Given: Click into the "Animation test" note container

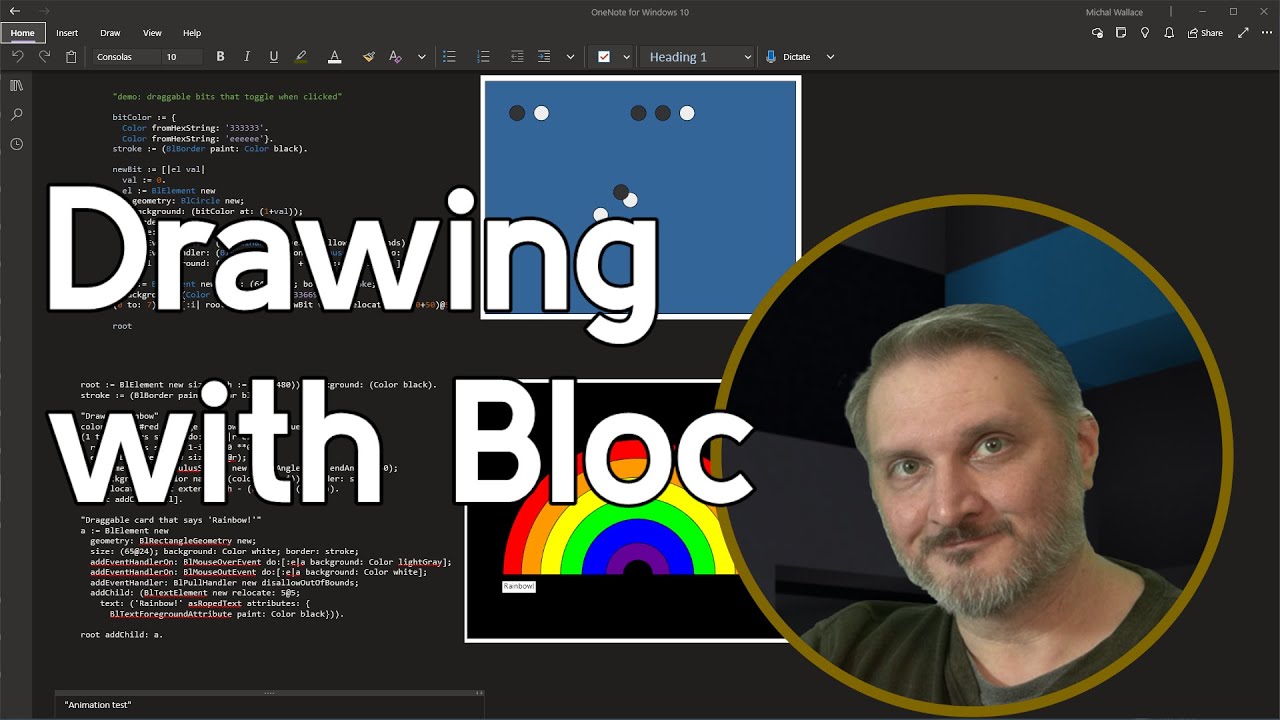Looking at the screenshot, I should coord(269,705).
